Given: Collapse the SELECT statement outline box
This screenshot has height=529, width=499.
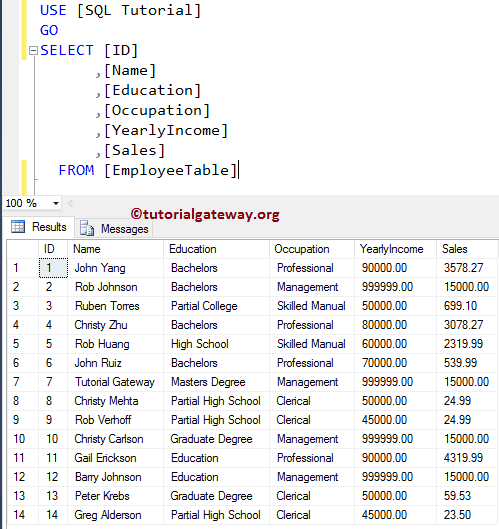Looking at the screenshot, I should (x=33, y=51).
